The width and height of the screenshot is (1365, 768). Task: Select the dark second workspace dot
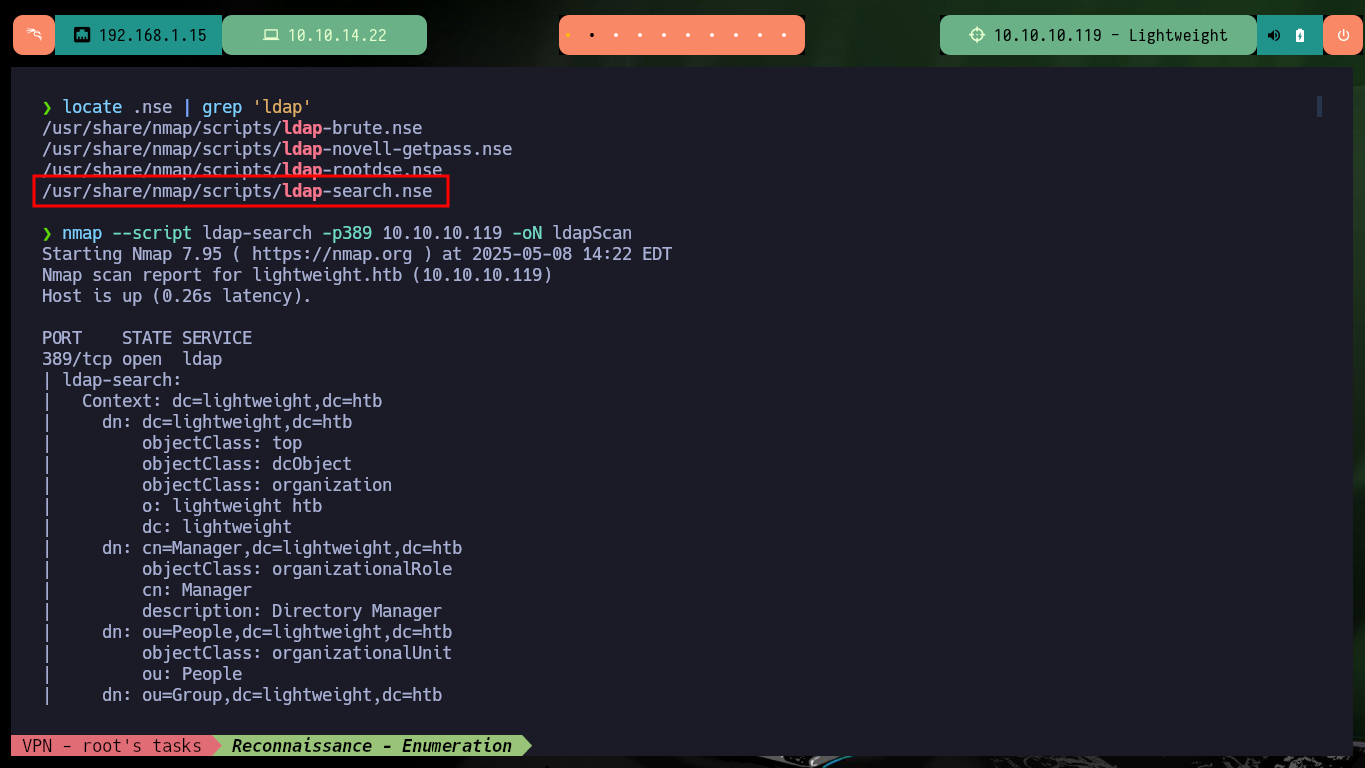coord(591,35)
